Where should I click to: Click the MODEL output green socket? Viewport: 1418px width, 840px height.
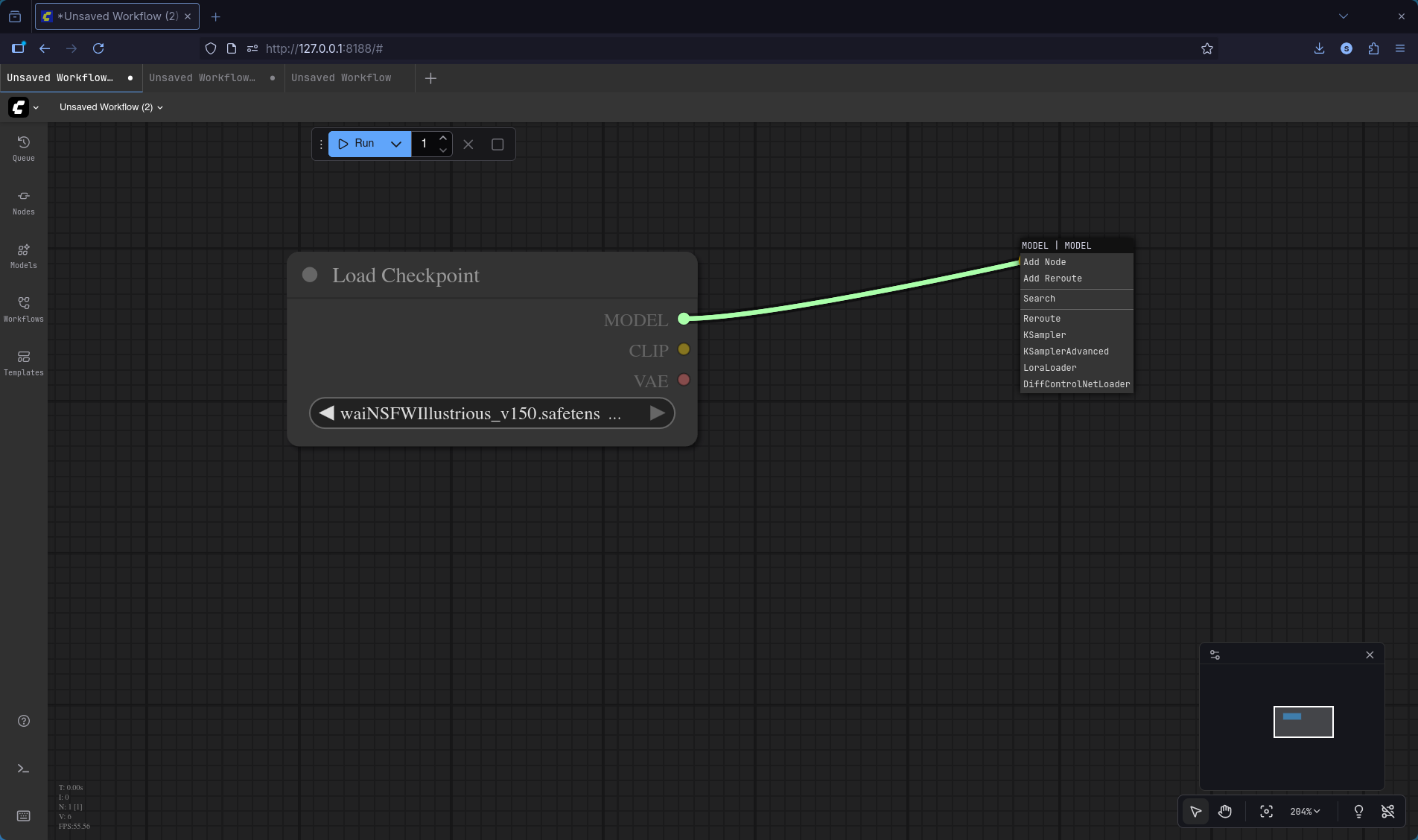click(684, 319)
